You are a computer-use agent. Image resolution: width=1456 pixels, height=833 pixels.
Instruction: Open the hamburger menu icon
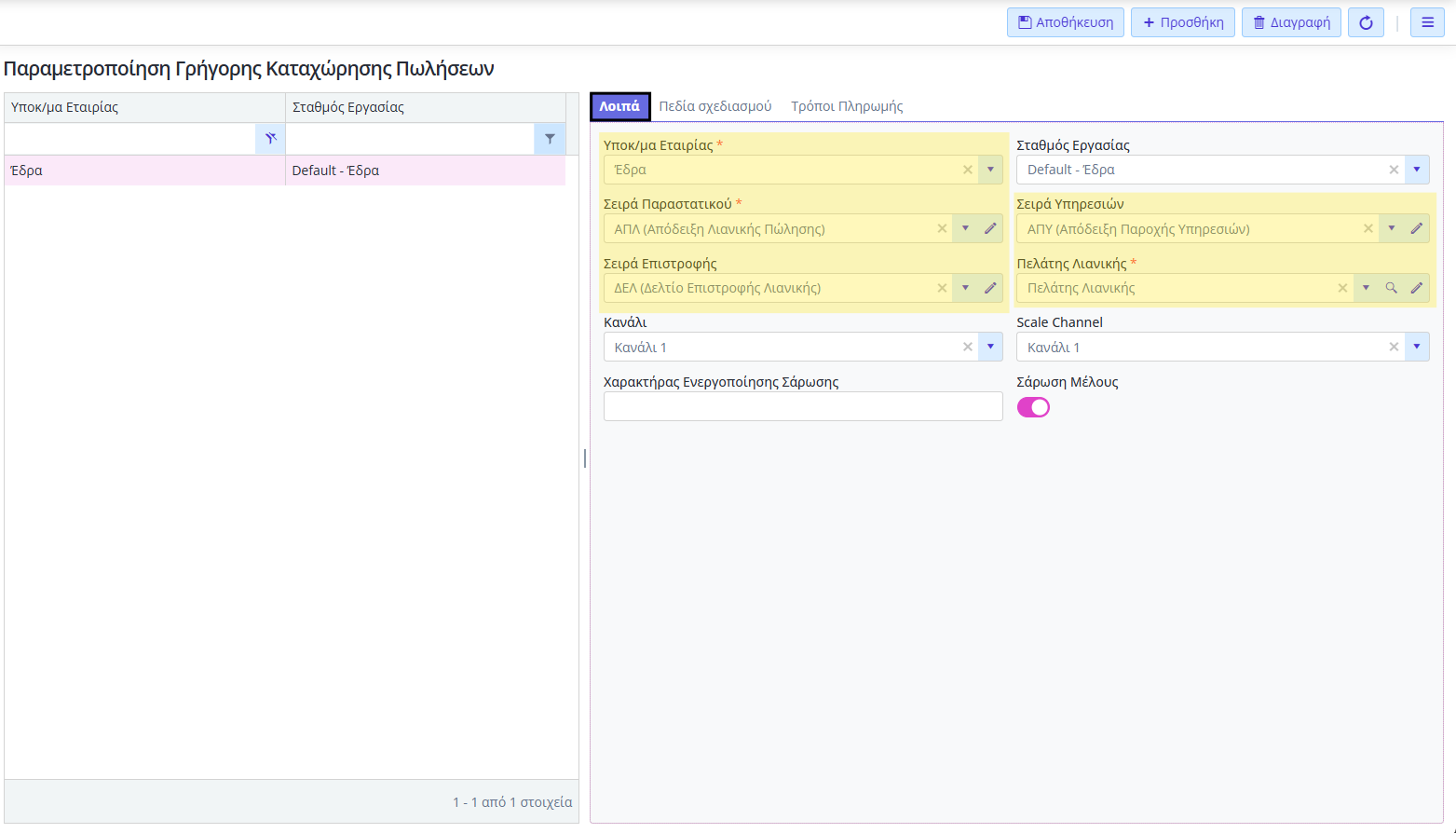(x=1427, y=22)
